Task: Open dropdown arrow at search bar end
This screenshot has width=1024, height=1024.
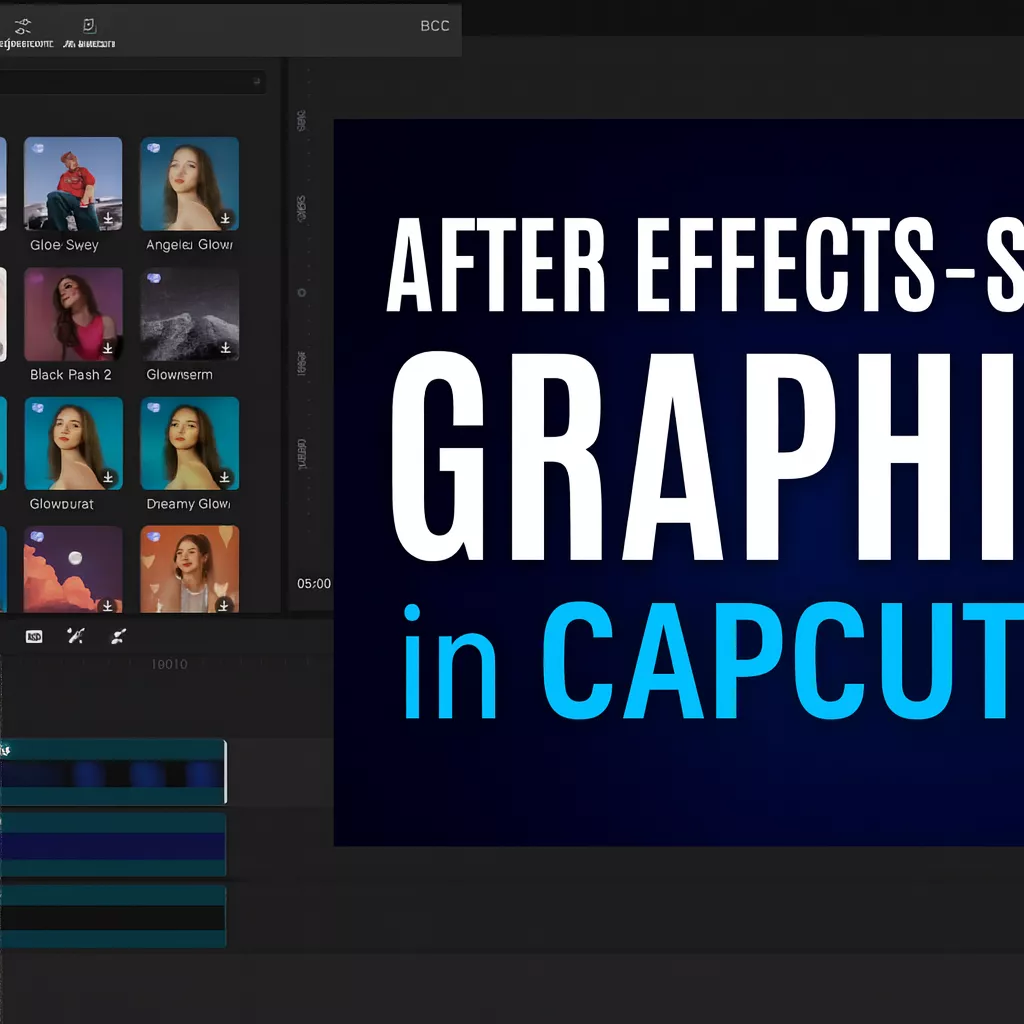Action: point(256,82)
